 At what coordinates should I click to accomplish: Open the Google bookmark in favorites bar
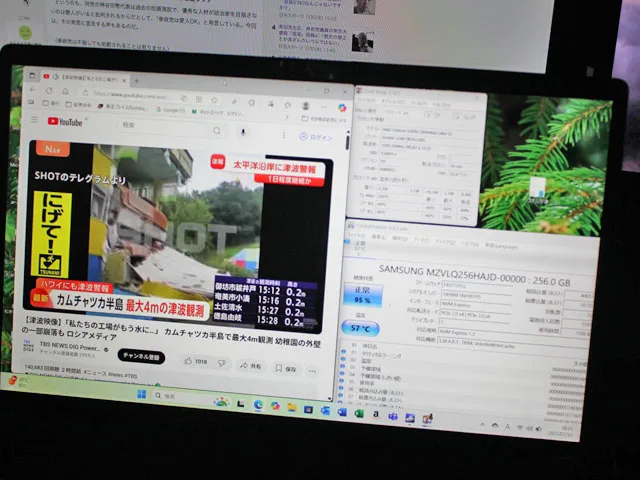(x=171, y=110)
